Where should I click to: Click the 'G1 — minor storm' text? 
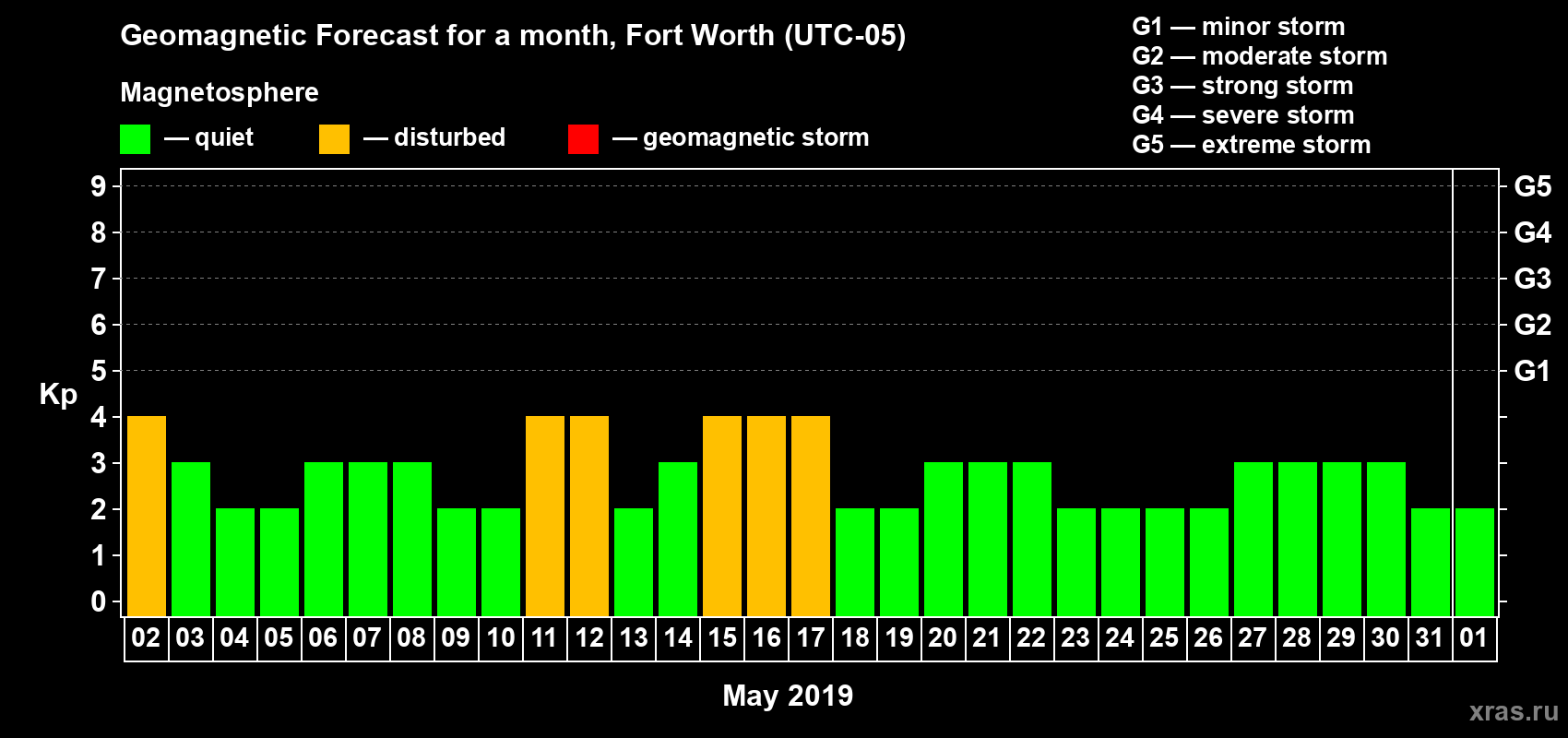1239,27
